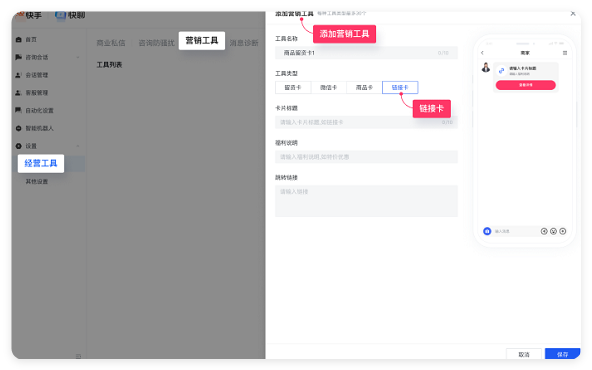This screenshot has width=592, height=370.
Task: Click the 首页 sidebar label
Action: pos(31,40)
